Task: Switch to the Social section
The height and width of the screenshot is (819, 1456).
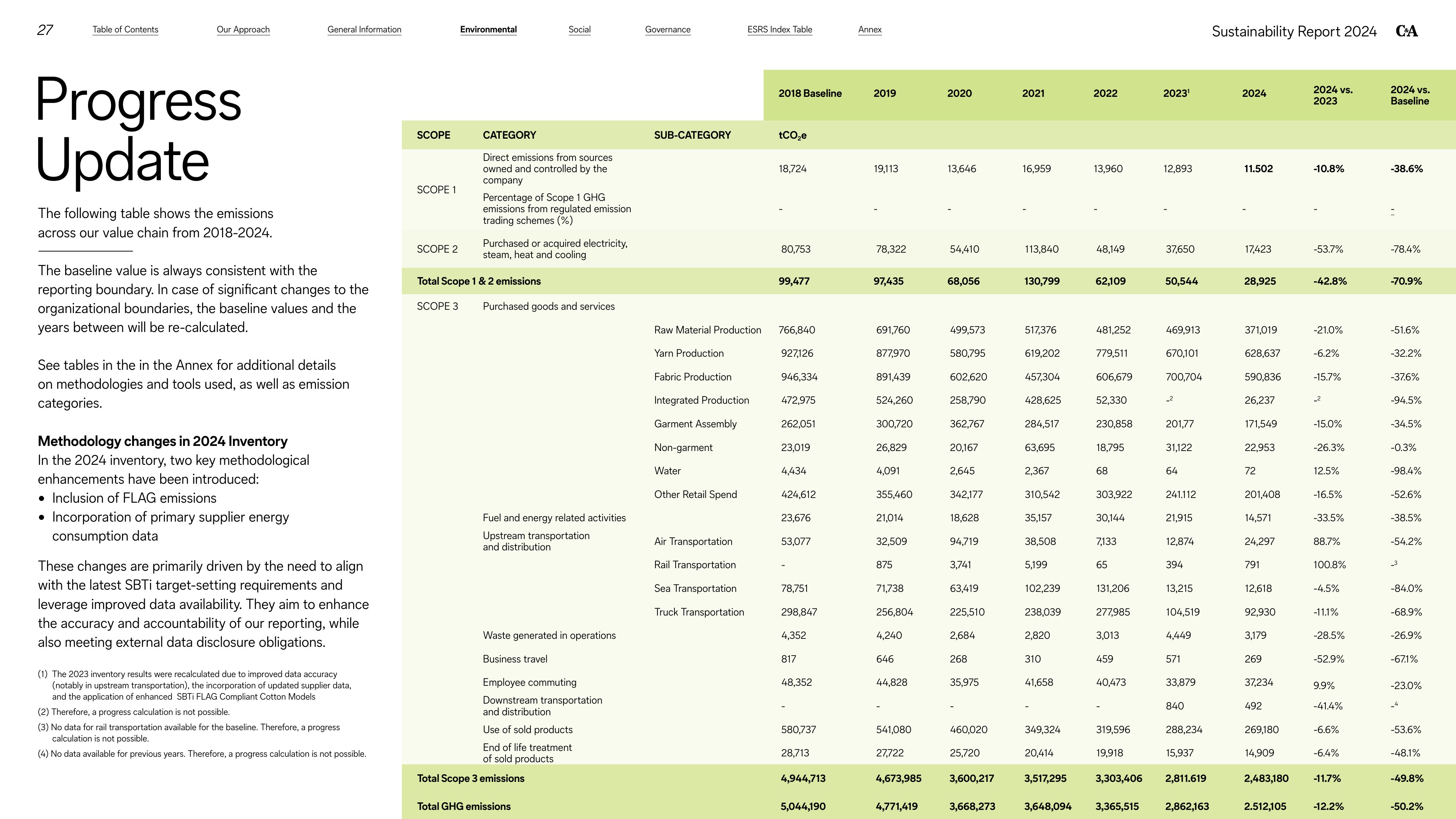Action: point(579,29)
